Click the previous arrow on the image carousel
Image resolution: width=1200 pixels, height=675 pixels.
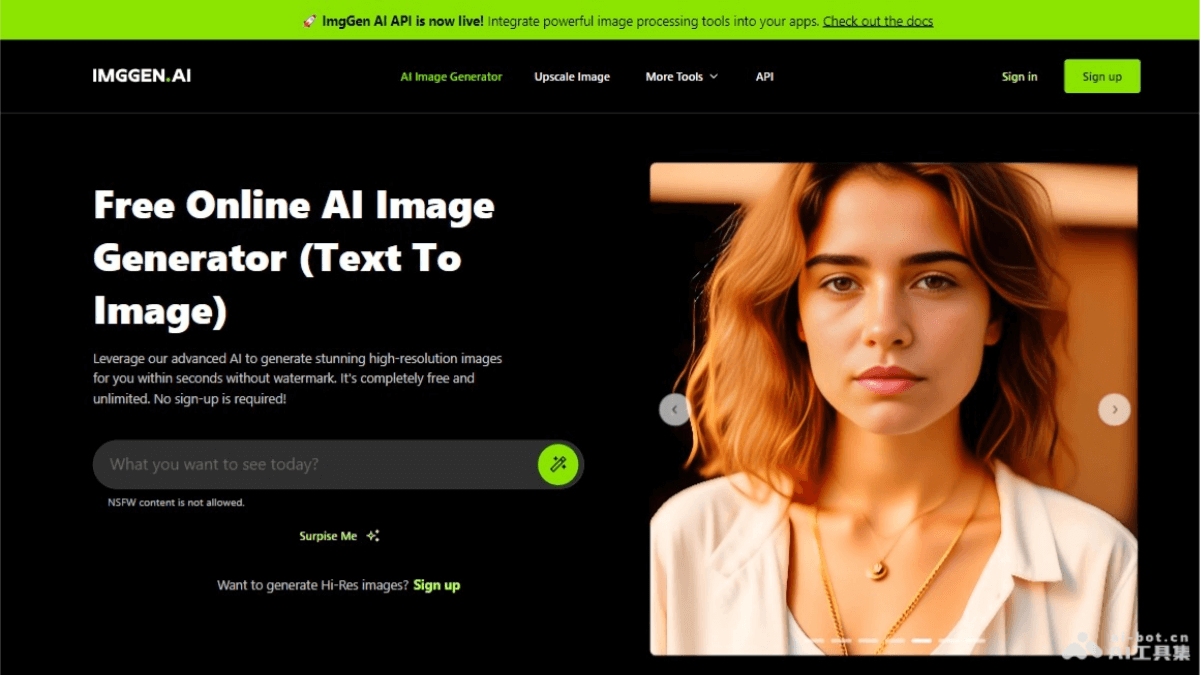[674, 409]
